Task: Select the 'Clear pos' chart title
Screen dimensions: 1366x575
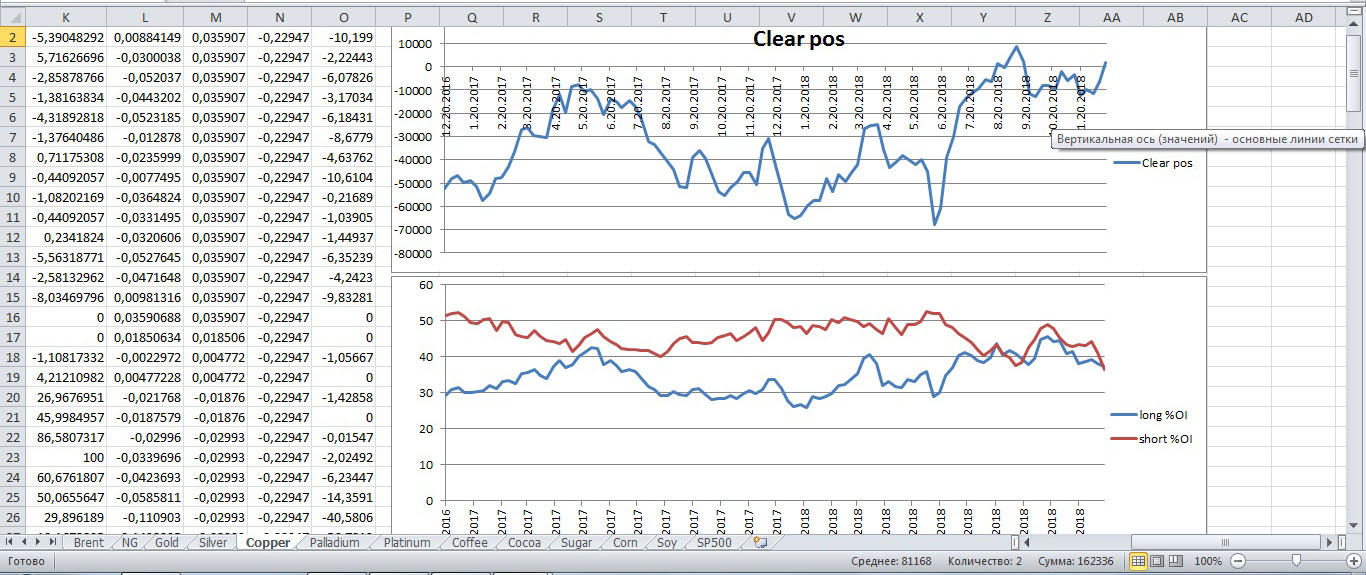Action: tap(799, 39)
